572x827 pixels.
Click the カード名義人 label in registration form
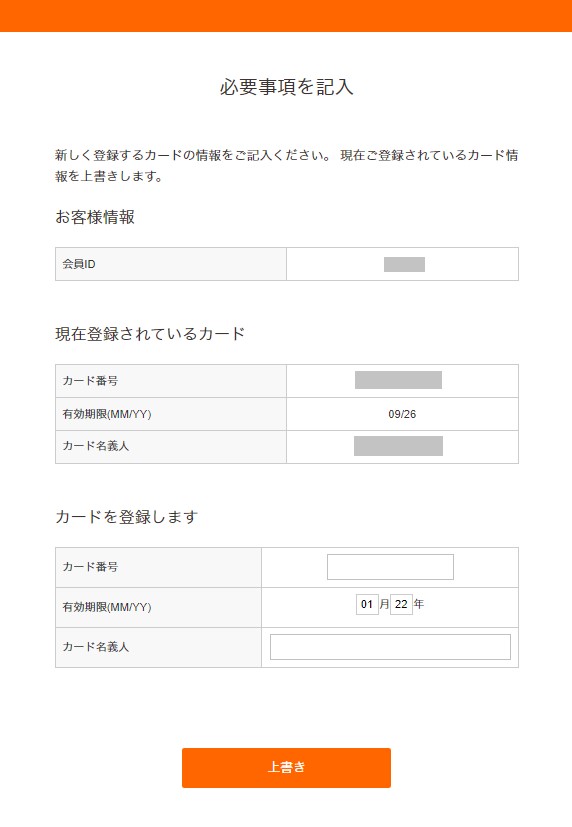95,647
